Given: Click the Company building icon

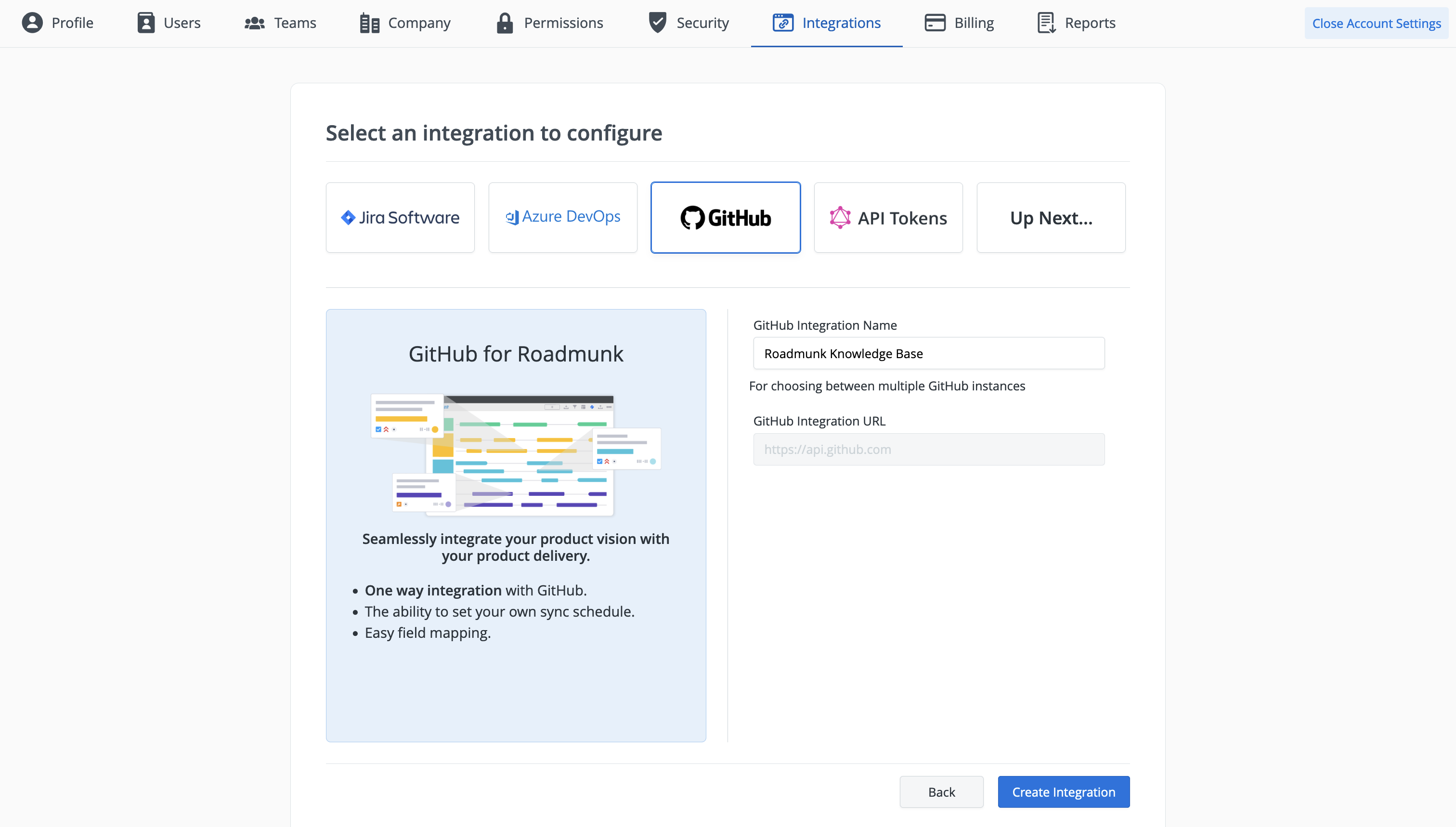Looking at the screenshot, I should pos(369,23).
